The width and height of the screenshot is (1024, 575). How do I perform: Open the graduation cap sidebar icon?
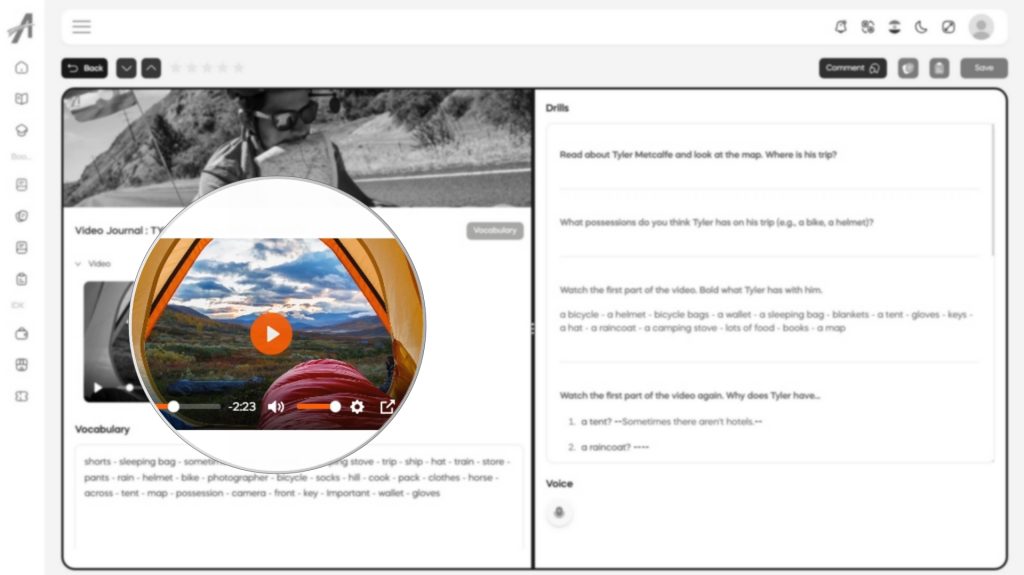coord(22,130)
